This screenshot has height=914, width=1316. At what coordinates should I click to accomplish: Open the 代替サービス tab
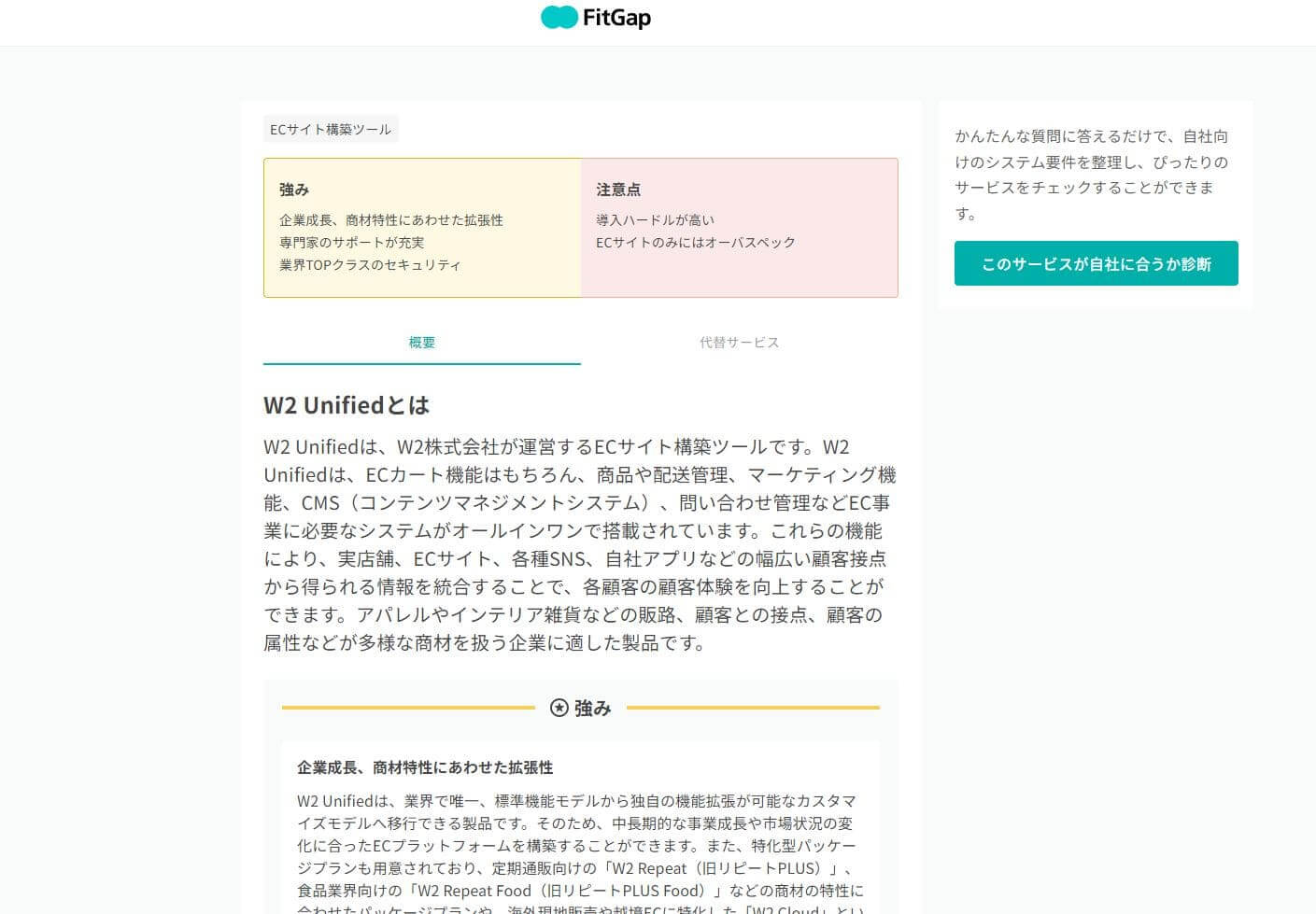click(x=739, y=343)
